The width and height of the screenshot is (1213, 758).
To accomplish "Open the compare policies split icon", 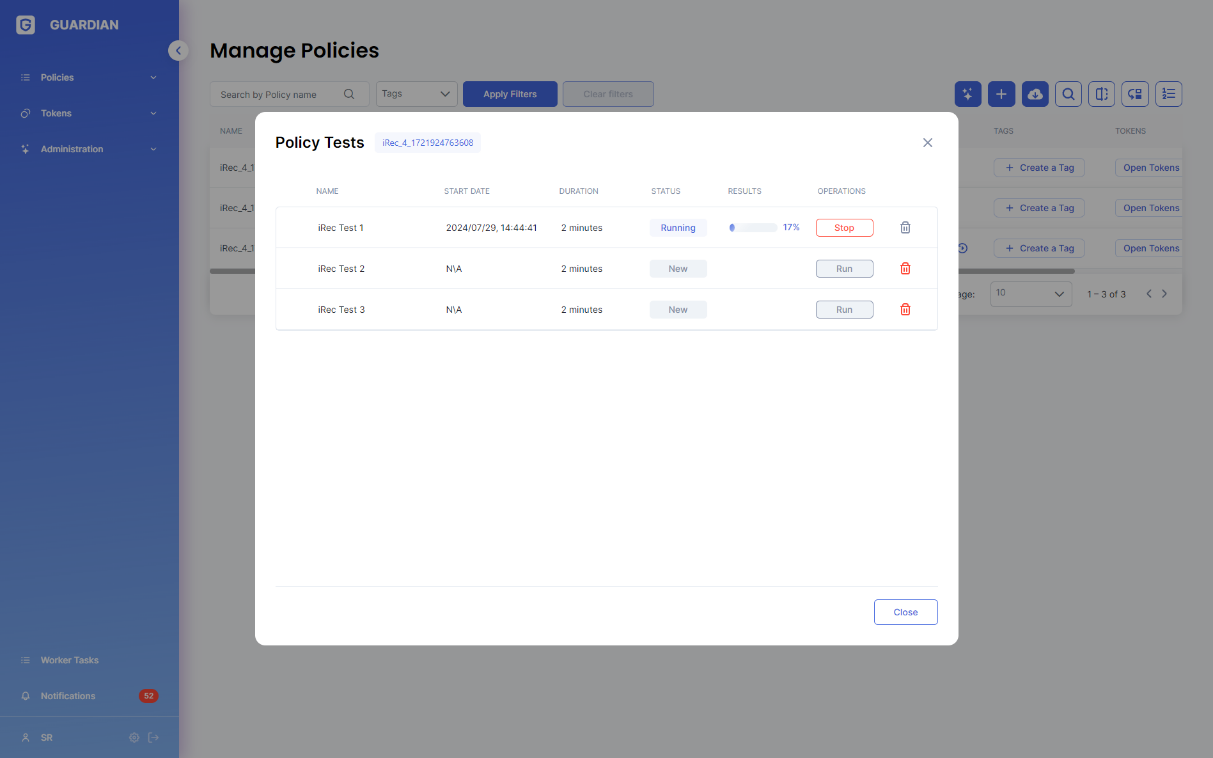I will point(1101,94).
